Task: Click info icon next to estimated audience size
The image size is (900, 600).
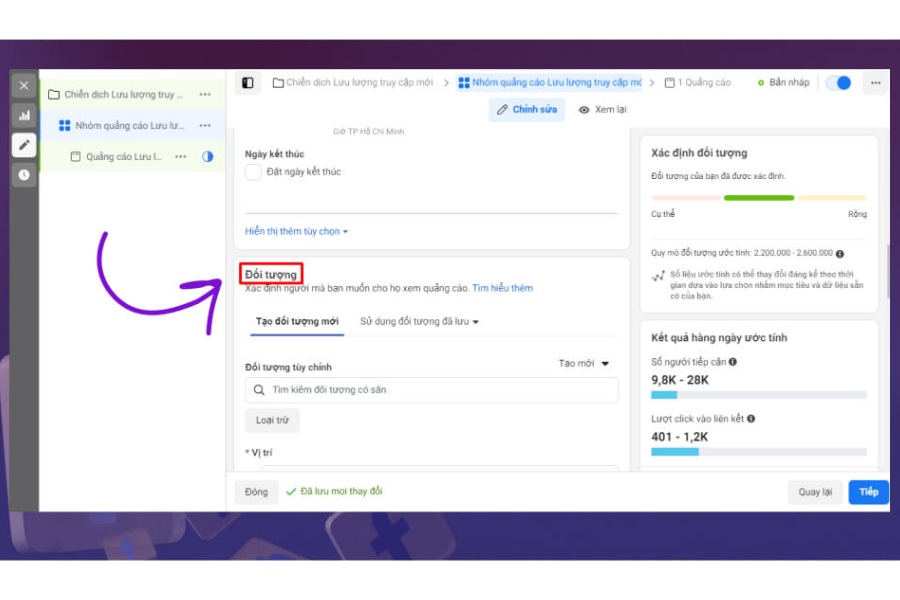Action: point(840,254)
